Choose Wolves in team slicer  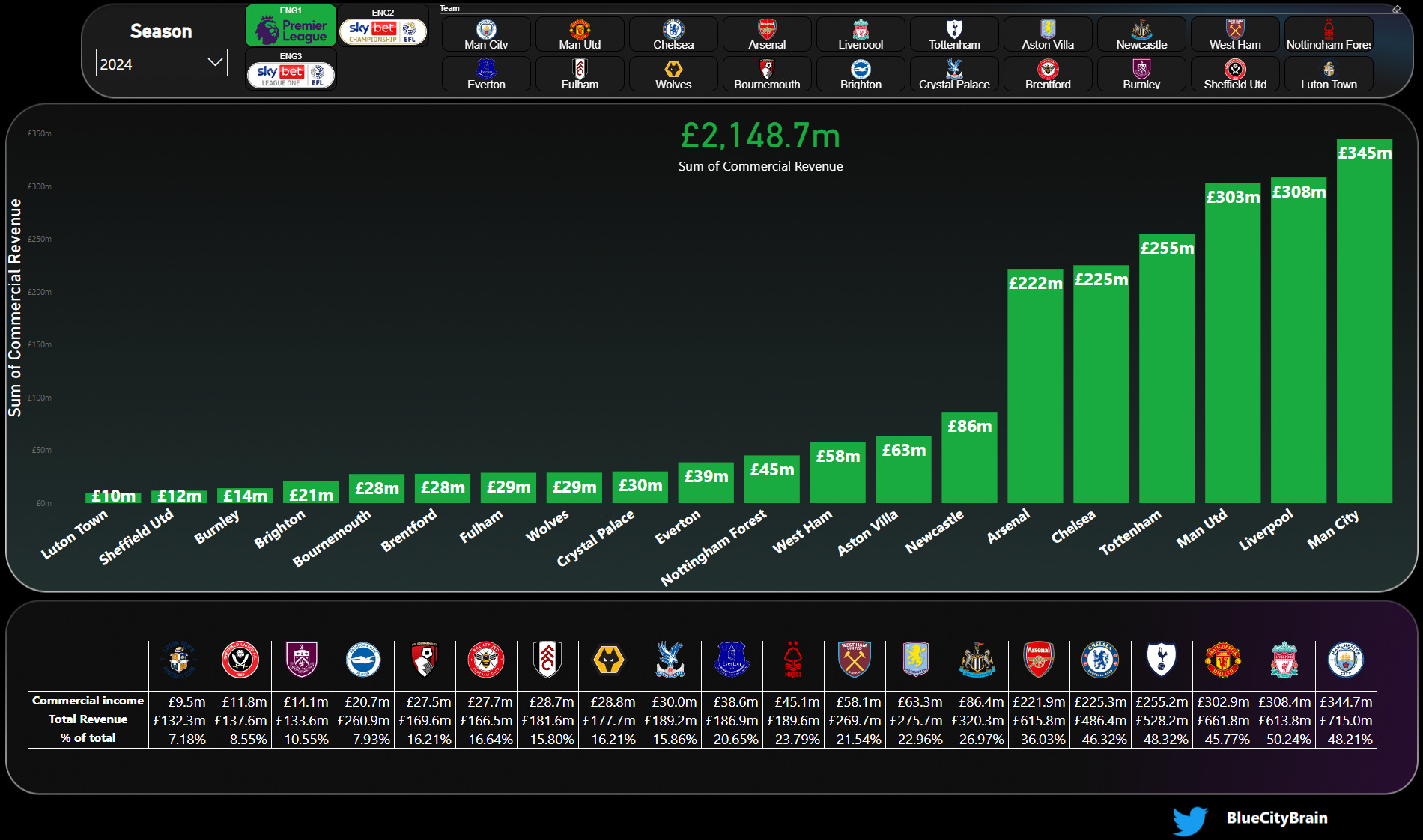[x=673, y=74]
